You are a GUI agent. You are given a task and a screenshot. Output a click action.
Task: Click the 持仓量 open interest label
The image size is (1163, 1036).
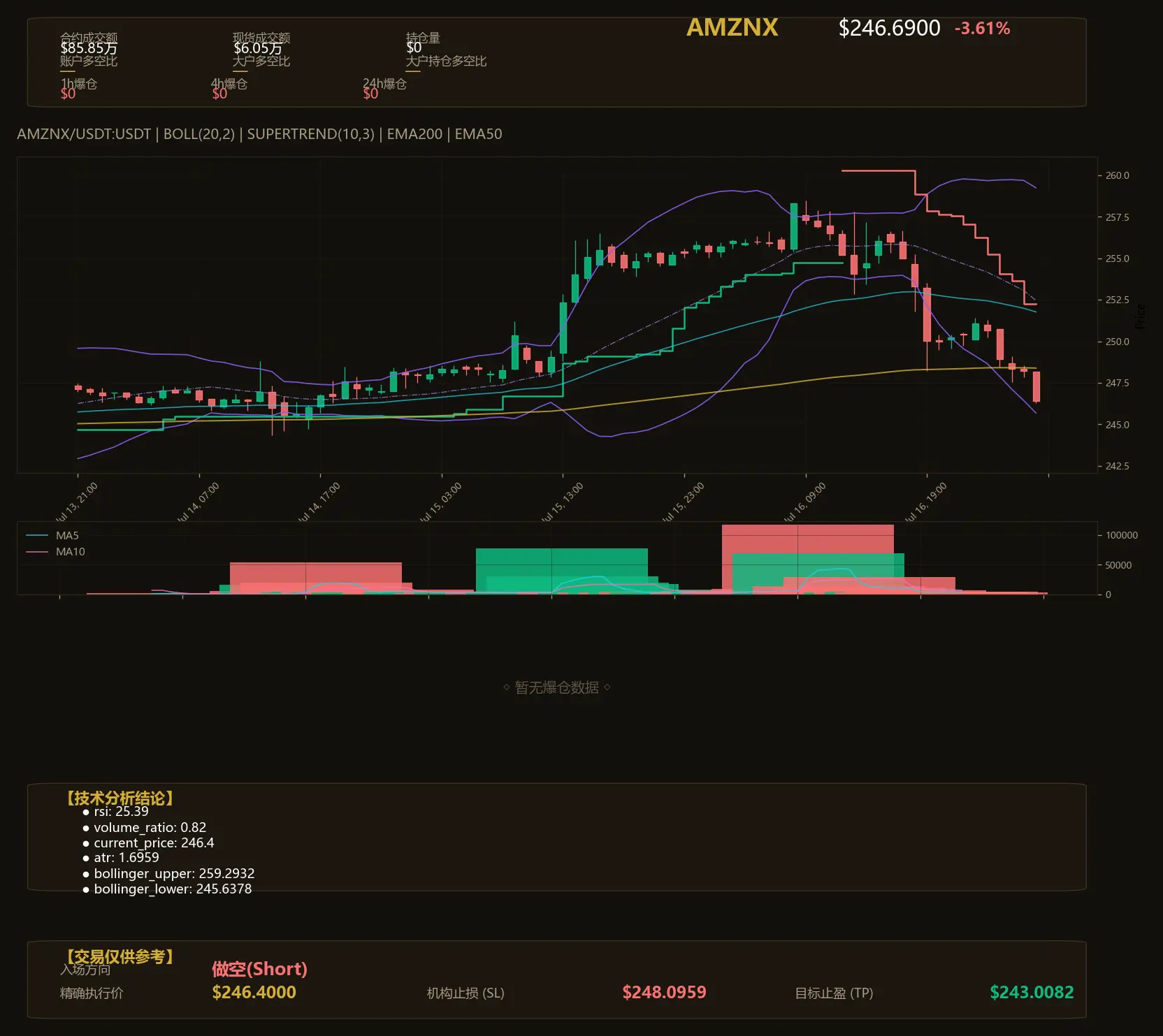(x=423, y=38)
